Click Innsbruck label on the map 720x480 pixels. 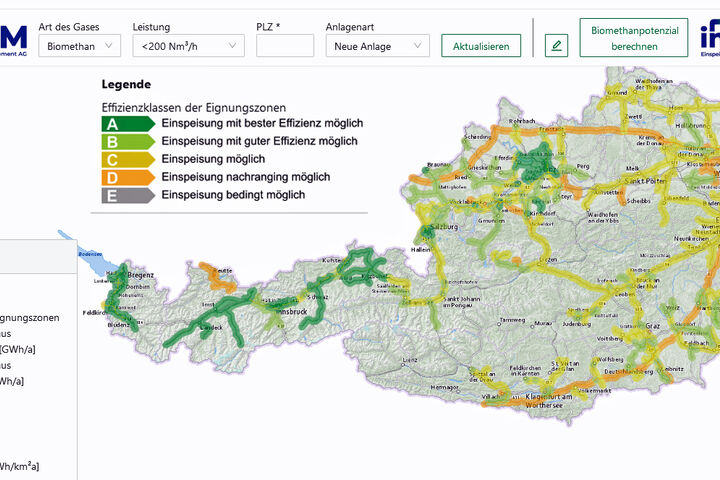click(291, 311)
